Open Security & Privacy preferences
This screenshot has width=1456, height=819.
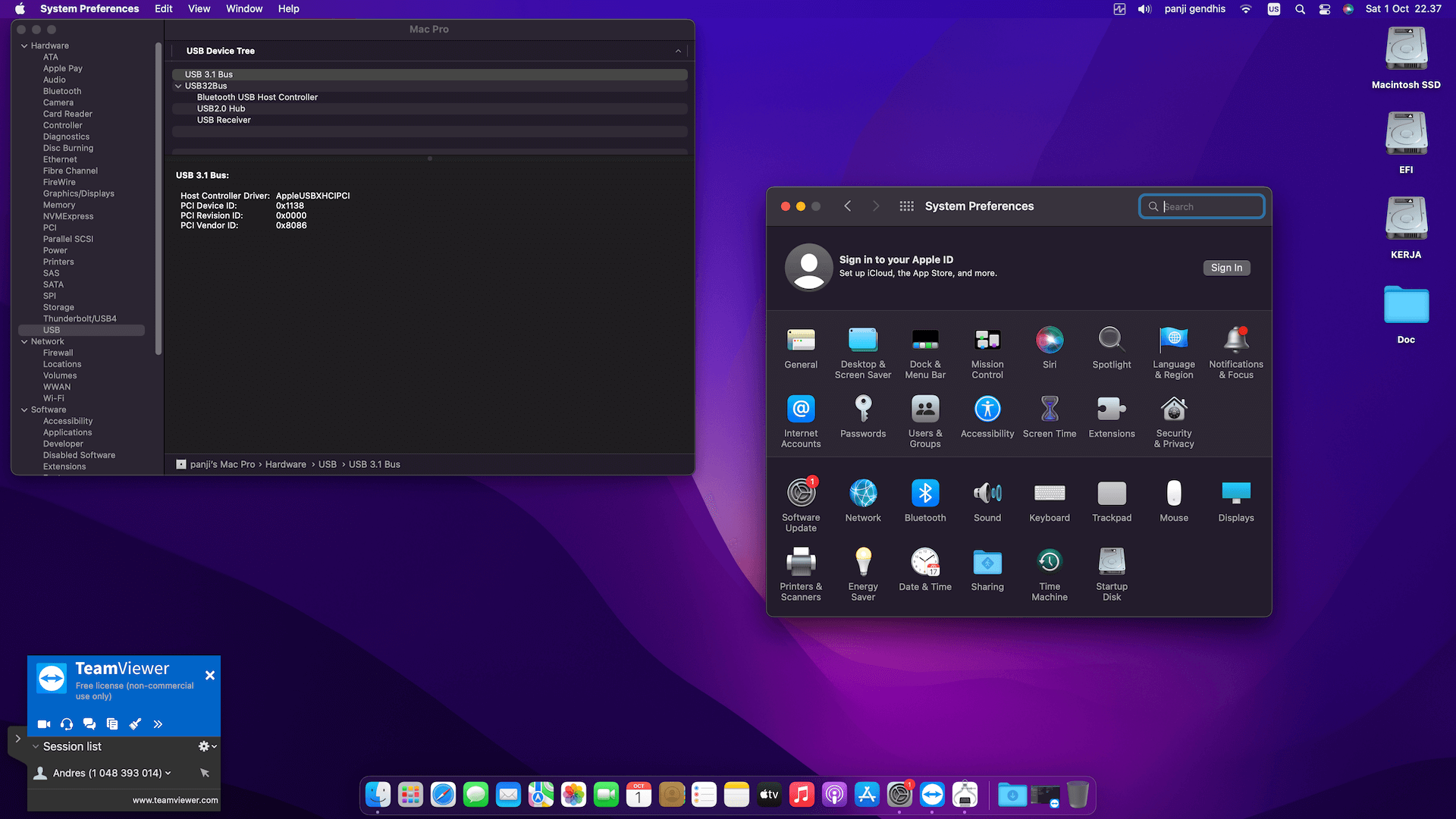click(1174, 422)
